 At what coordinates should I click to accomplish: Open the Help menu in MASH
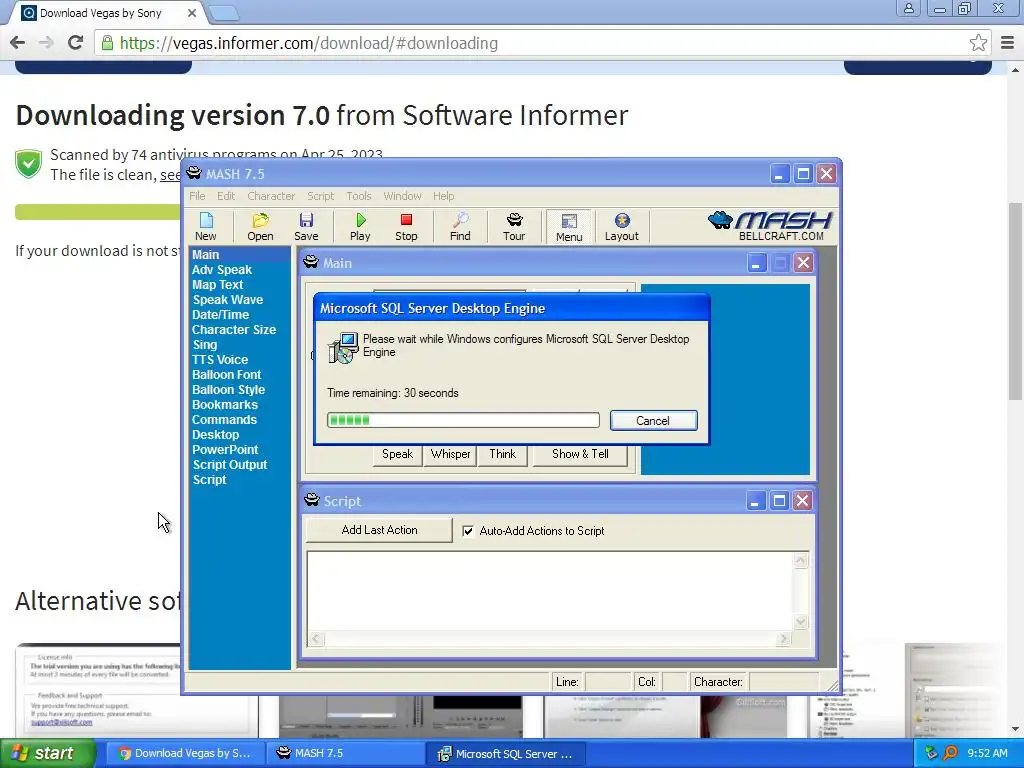tap(443, 196)
